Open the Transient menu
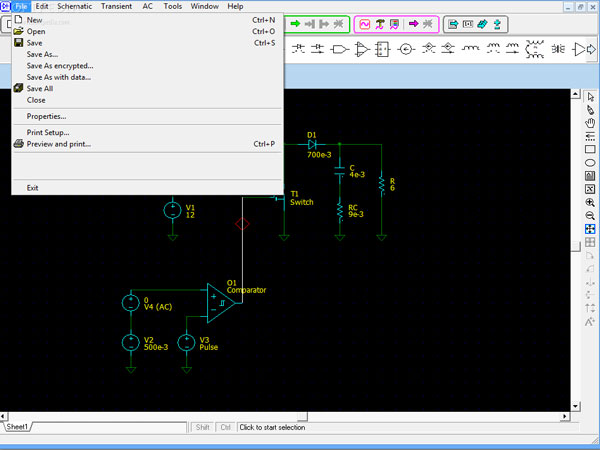Image resolution: width=600 pixels, height=450 pixels. point(116,6)
